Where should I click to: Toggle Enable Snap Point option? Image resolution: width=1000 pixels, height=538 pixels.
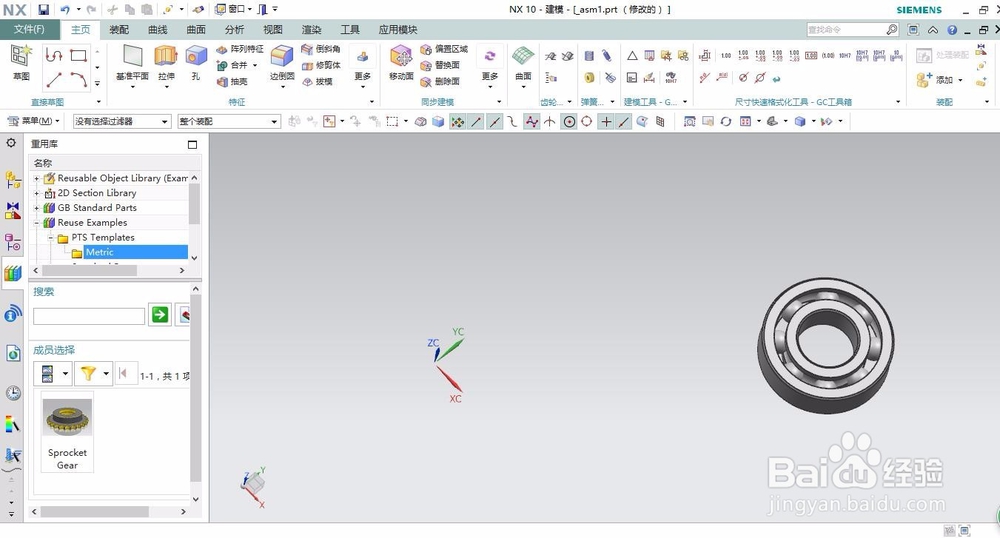tap(458, 122)
